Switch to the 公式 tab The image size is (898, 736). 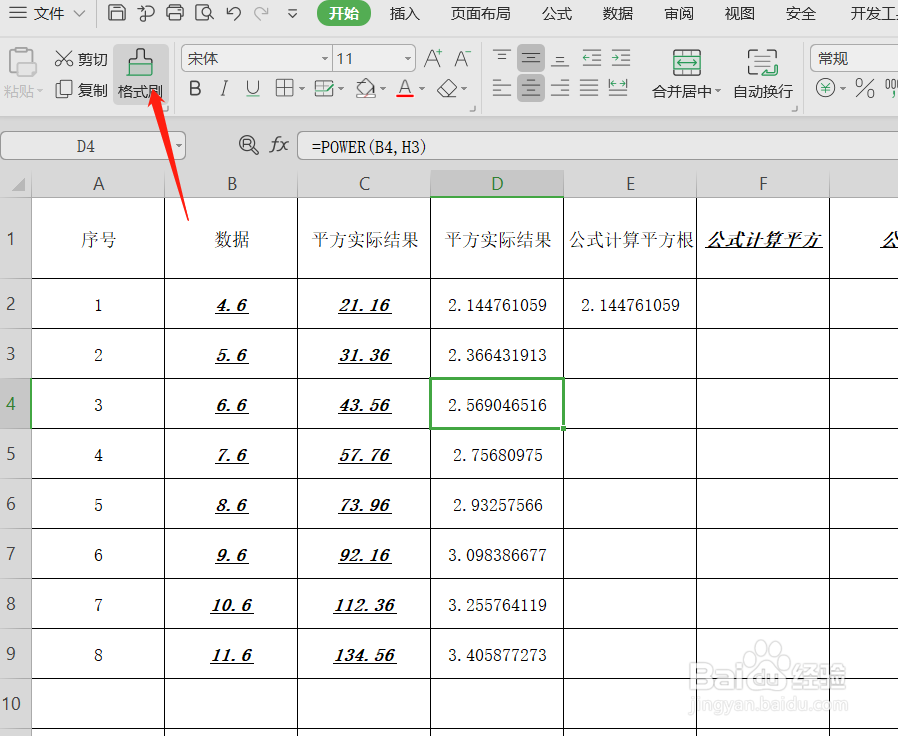557,13
